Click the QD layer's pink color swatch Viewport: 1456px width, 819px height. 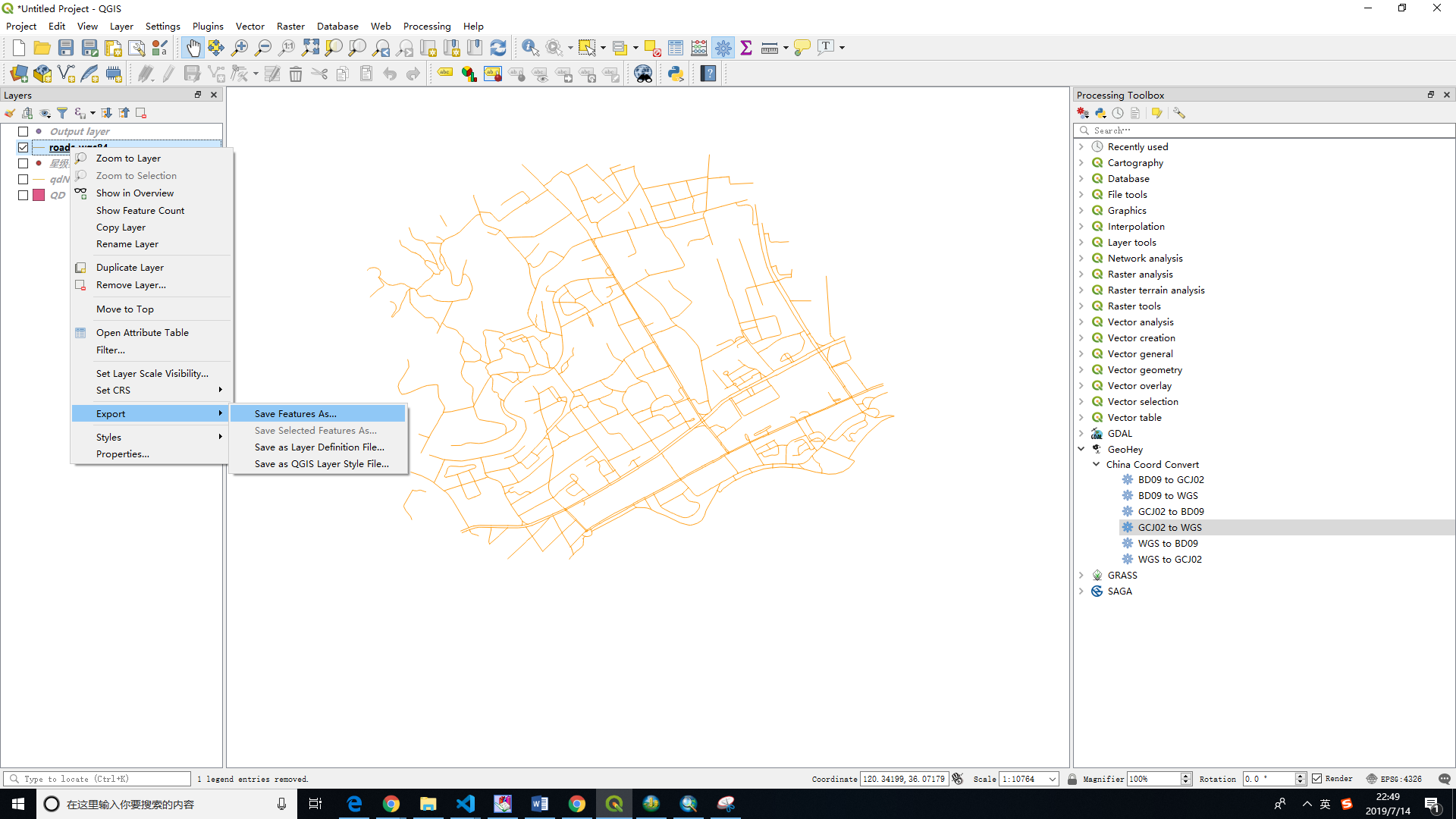[x=39, y=195]
